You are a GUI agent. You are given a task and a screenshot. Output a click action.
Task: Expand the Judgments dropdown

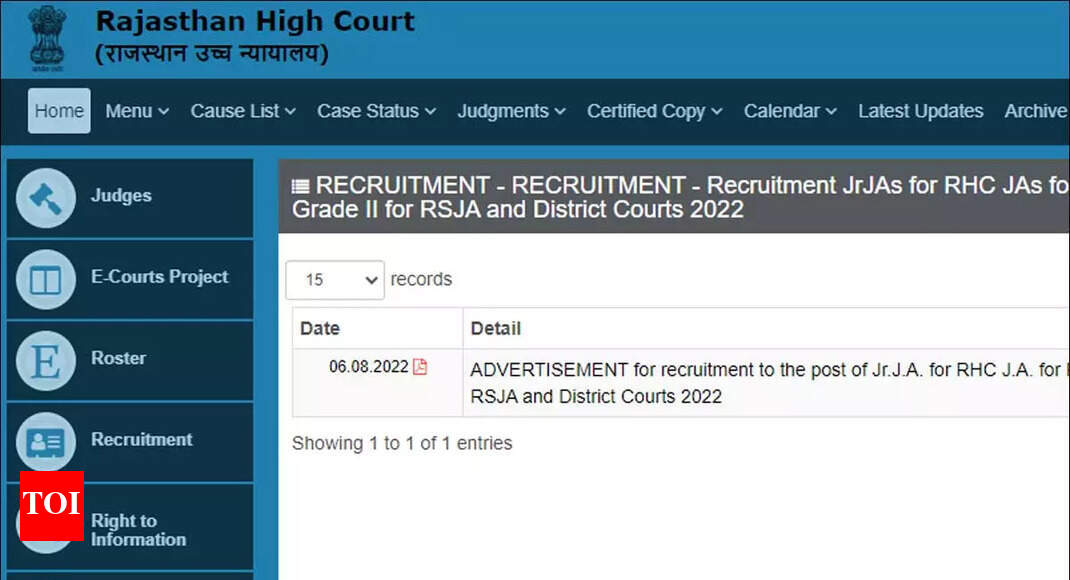coord(511,111)
